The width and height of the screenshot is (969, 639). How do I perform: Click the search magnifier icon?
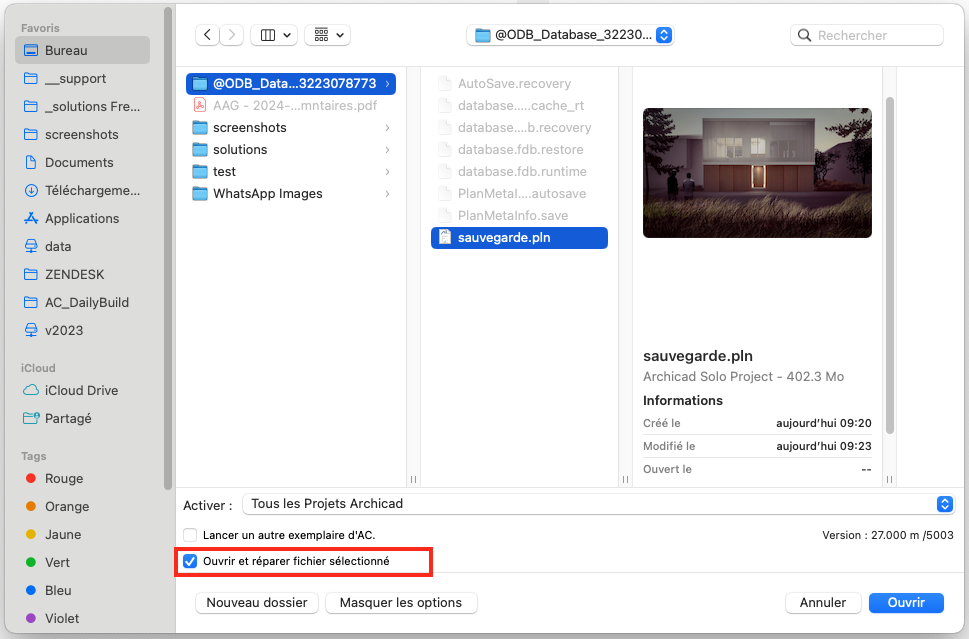pyautogui.click(x=804, y=35)
